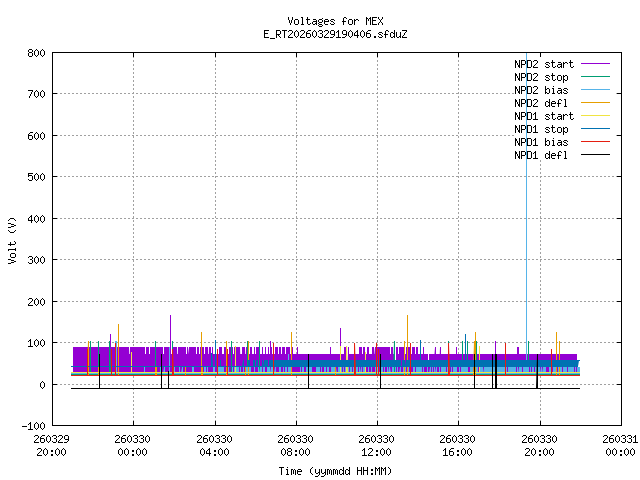
Task: Click the 260330 08:00 time tick
Action: [296, 444]
